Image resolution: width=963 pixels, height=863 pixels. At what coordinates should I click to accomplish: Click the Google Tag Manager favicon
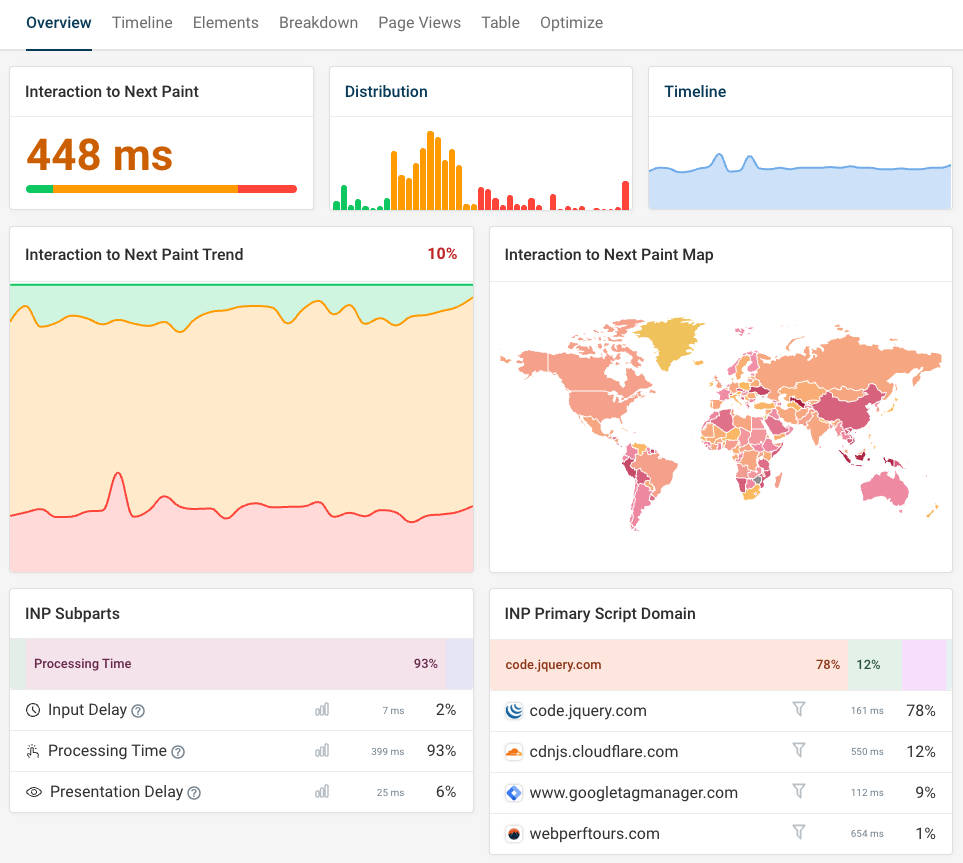pyautogui.click(x=514, y=792)
